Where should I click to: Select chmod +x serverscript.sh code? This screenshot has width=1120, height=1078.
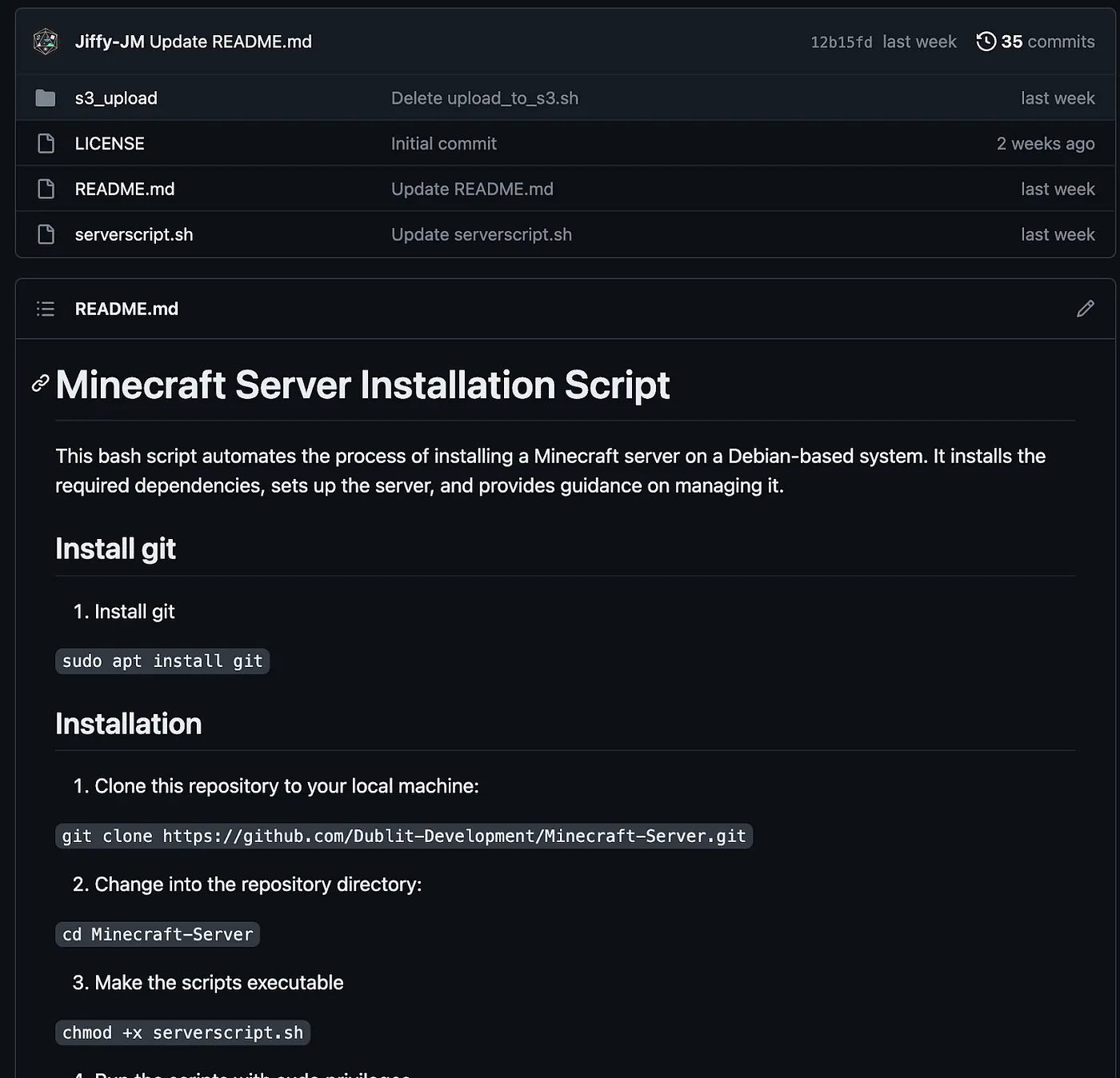point(182,1033)
